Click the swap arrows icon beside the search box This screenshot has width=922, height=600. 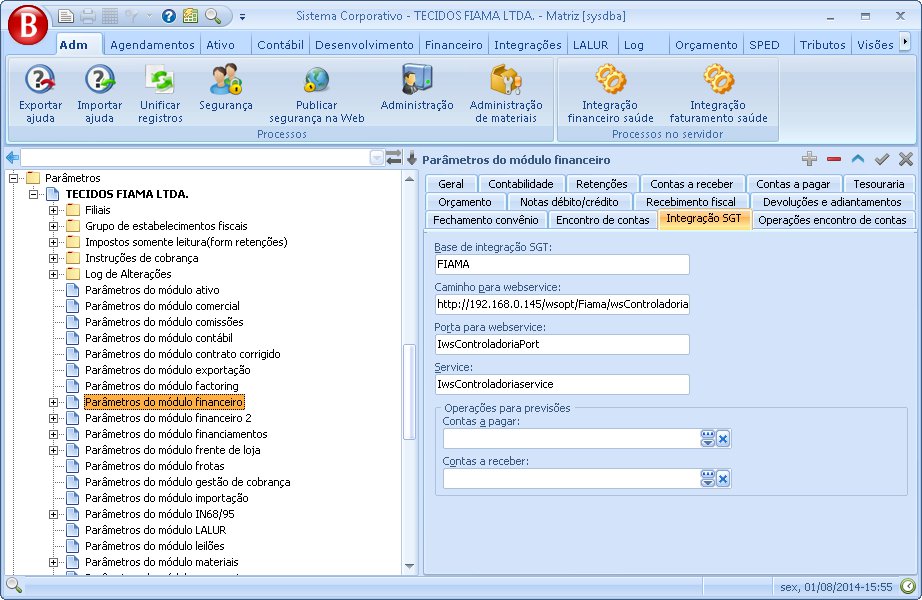coord(394,158)
